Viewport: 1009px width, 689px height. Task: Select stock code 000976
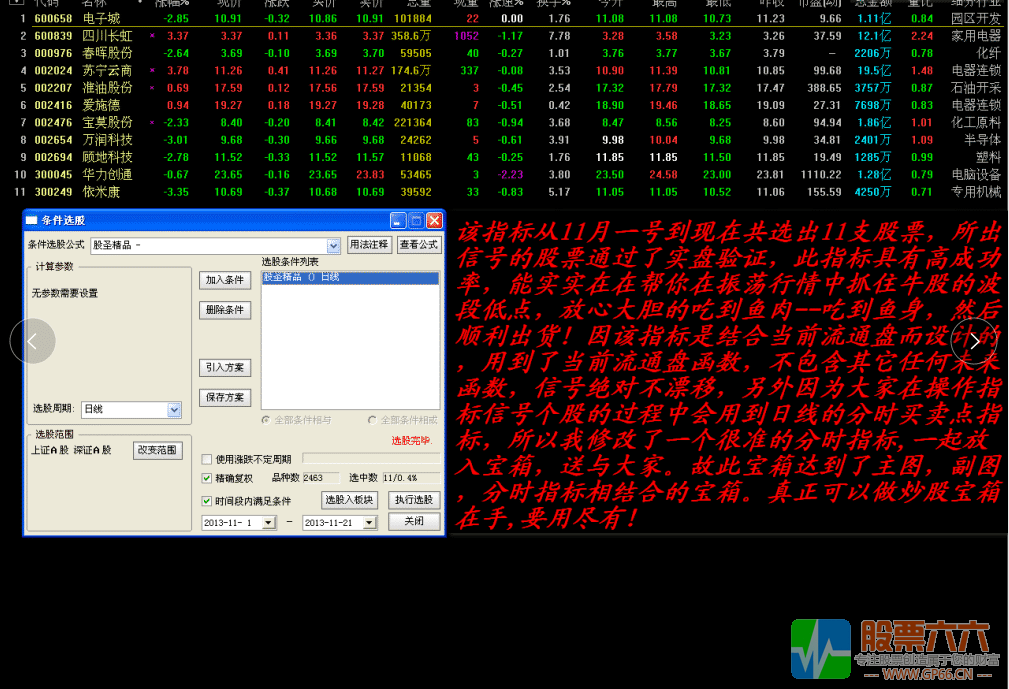pyautogui.click(x=53, y=53)
